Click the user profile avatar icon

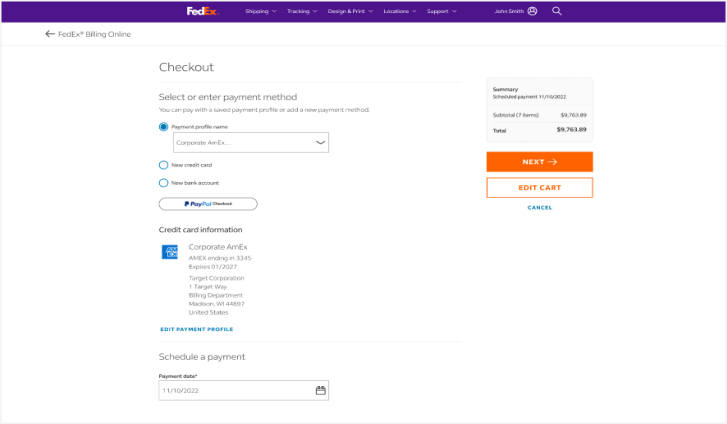click(532, 11)
